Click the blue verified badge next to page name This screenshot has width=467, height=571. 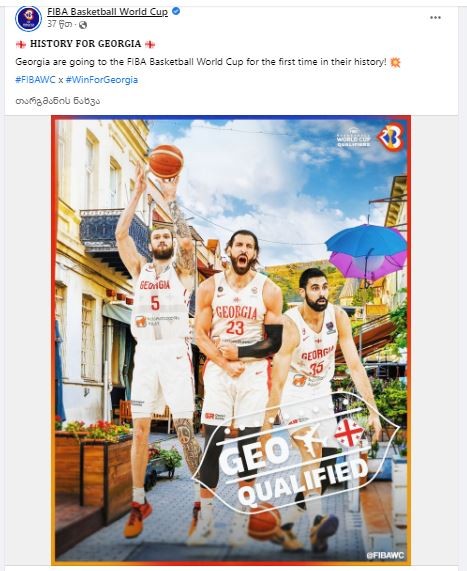pos(176,12)
